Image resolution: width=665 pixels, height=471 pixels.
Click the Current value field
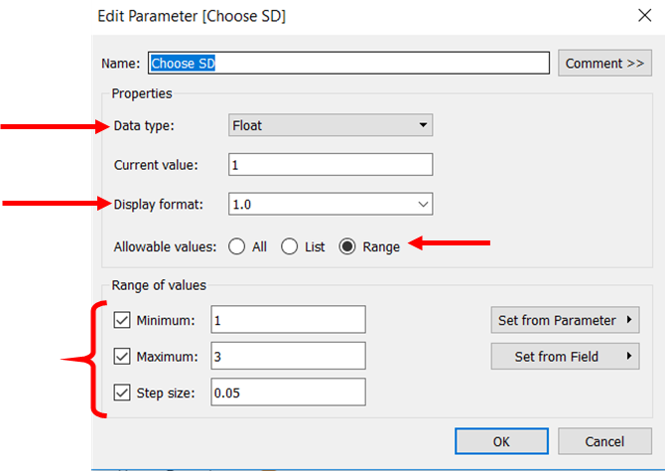(330, 165)
